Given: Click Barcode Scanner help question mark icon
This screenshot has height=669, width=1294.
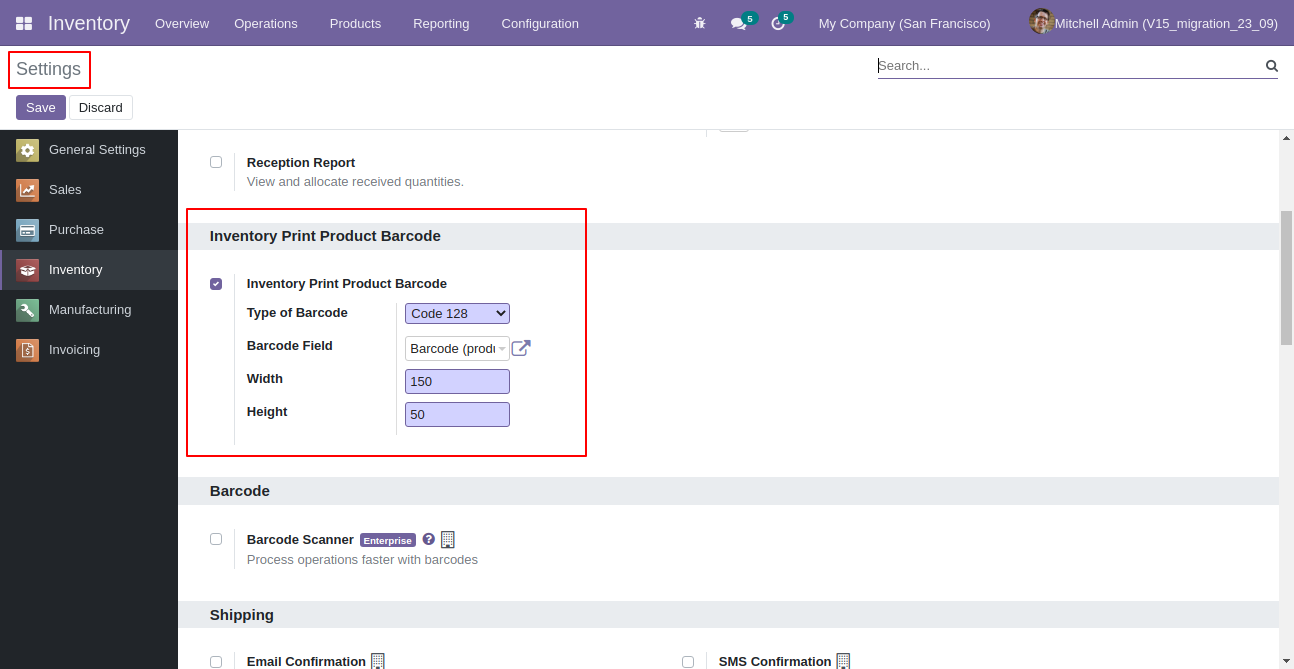Looking at the screenshot, I should (429, 539).
